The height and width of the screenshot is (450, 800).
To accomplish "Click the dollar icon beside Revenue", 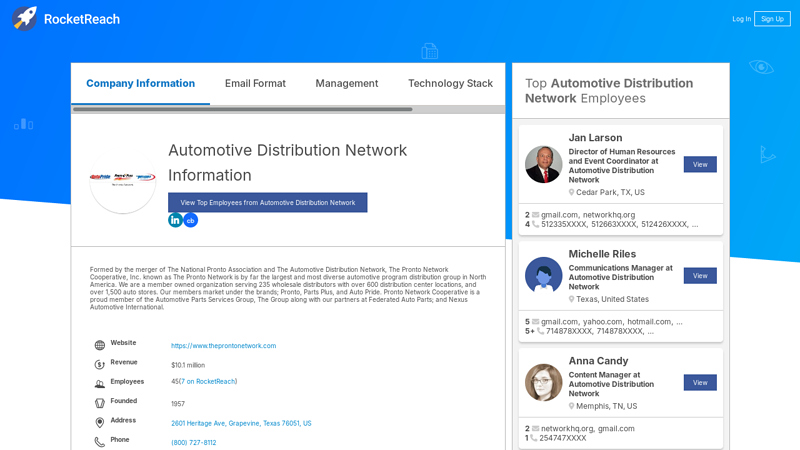I will [99, 364].
